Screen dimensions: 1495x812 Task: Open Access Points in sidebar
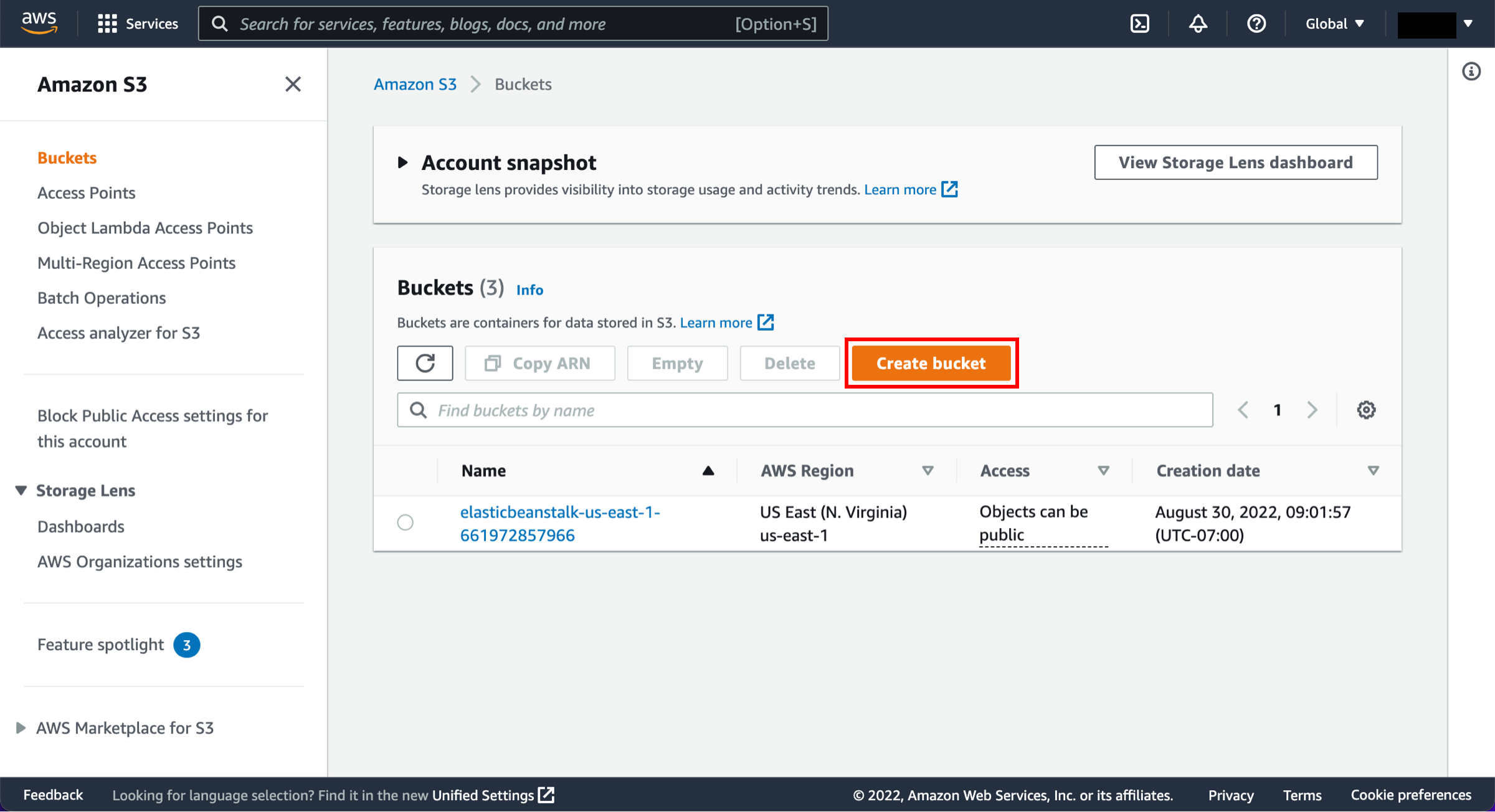(x=86, y=193)
